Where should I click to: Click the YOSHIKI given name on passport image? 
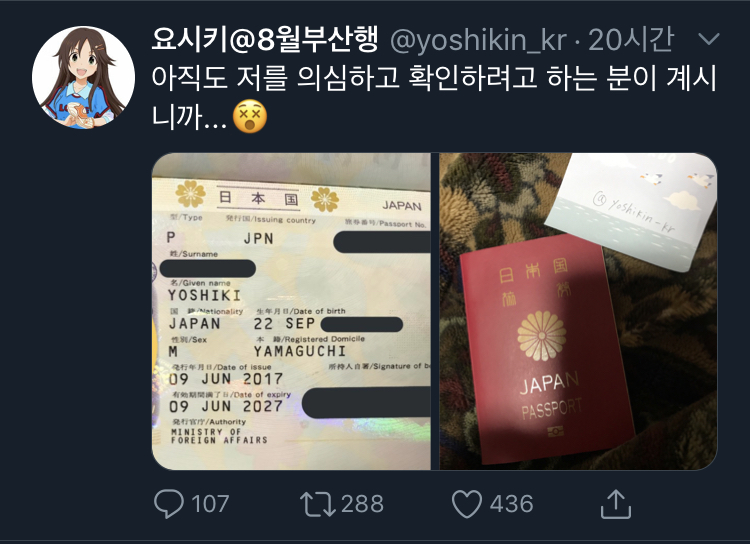click(x=204, y=295)
